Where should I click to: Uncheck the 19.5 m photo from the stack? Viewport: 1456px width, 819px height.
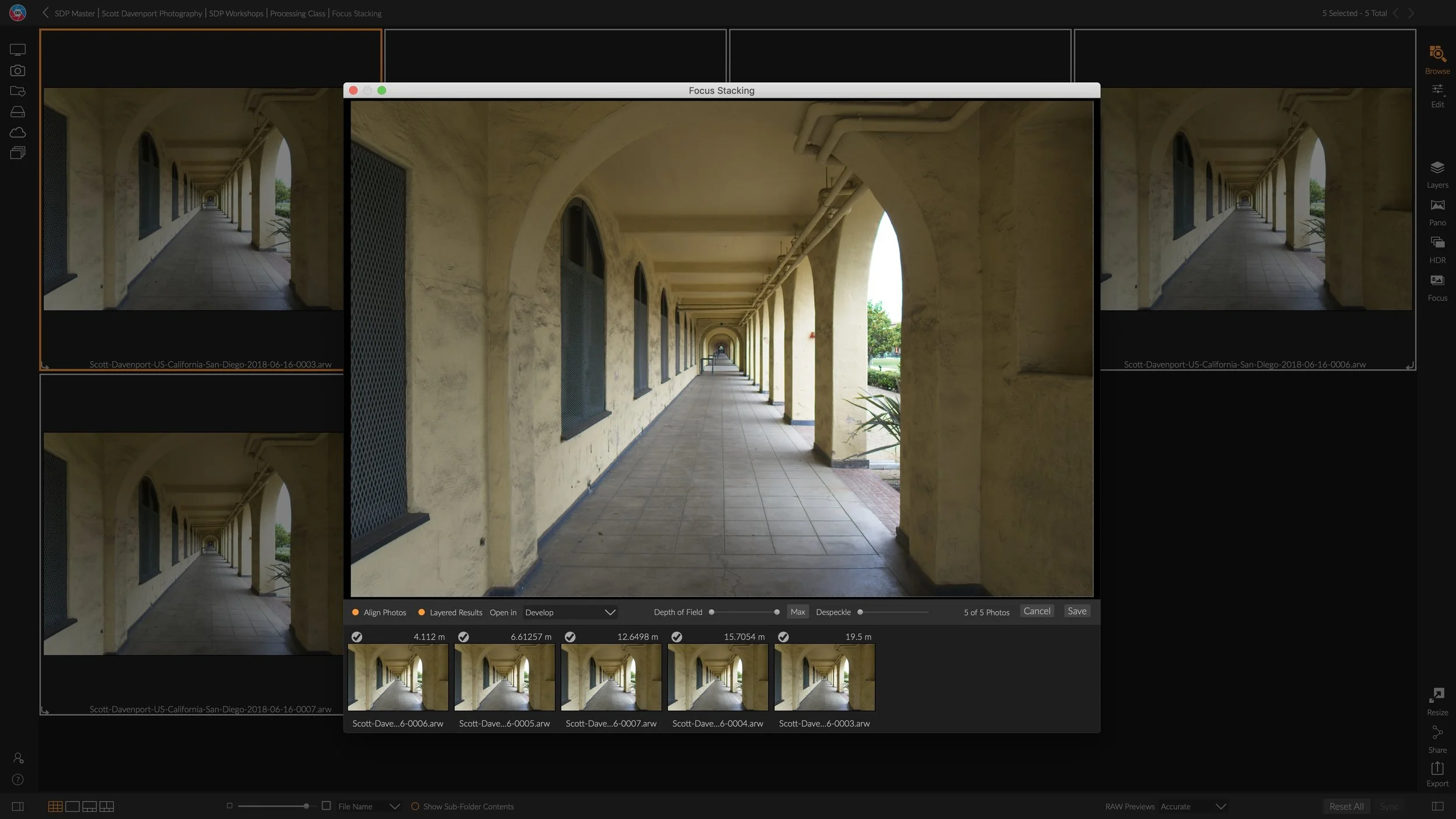pos(783,637)
